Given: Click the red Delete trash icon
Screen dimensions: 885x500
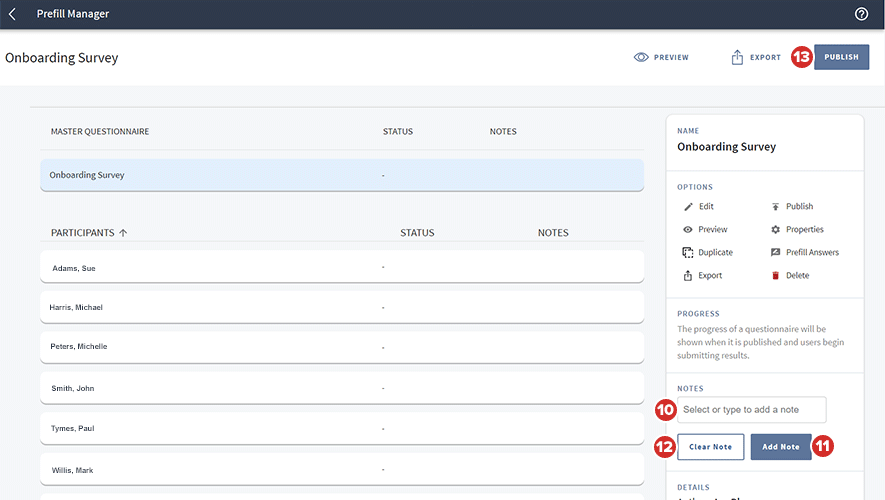Looking at the screenshot, I should pyautogui.click(x=775, y=276).
